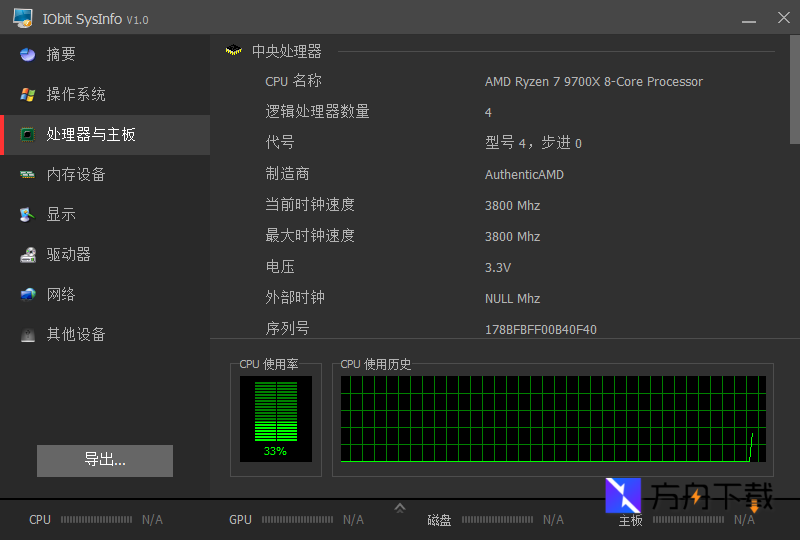Click the 外部时钟 label
The height and width of the screenshot is (540, 800).
tap(295, 298)
